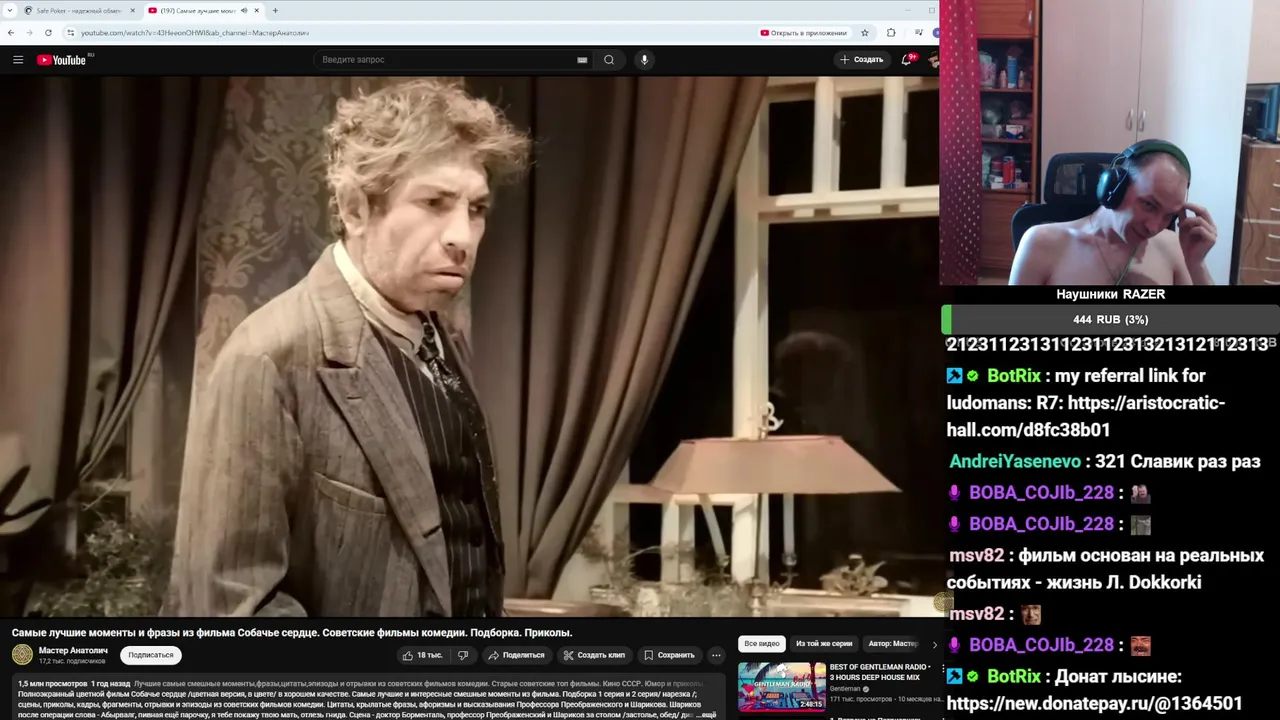1280x720 pixels.
Task: Click chat username 'AndreiYasenevo'
Action: coord(1015,462)
